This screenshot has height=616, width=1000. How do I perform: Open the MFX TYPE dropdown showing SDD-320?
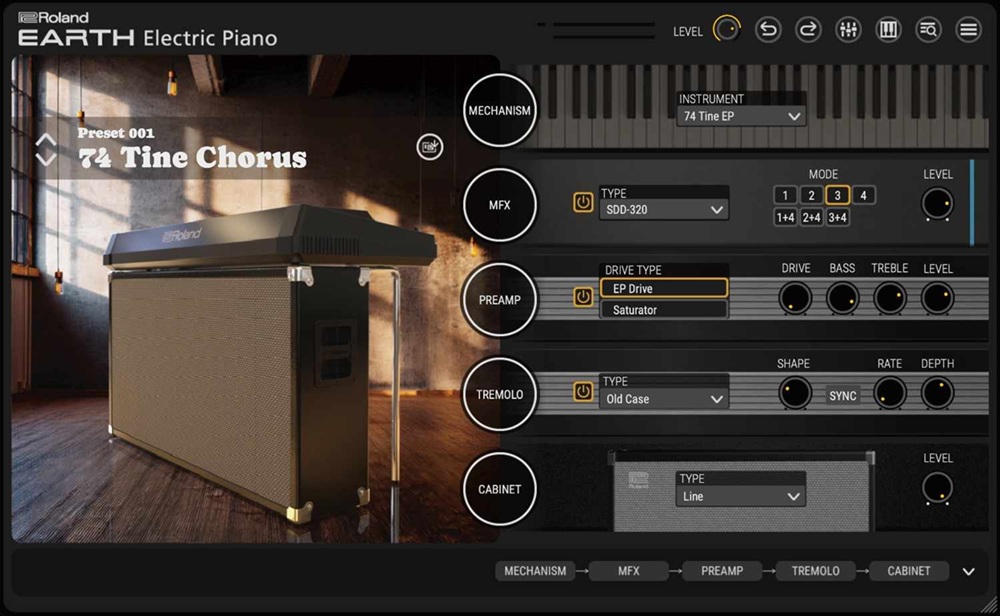(663, 209)
